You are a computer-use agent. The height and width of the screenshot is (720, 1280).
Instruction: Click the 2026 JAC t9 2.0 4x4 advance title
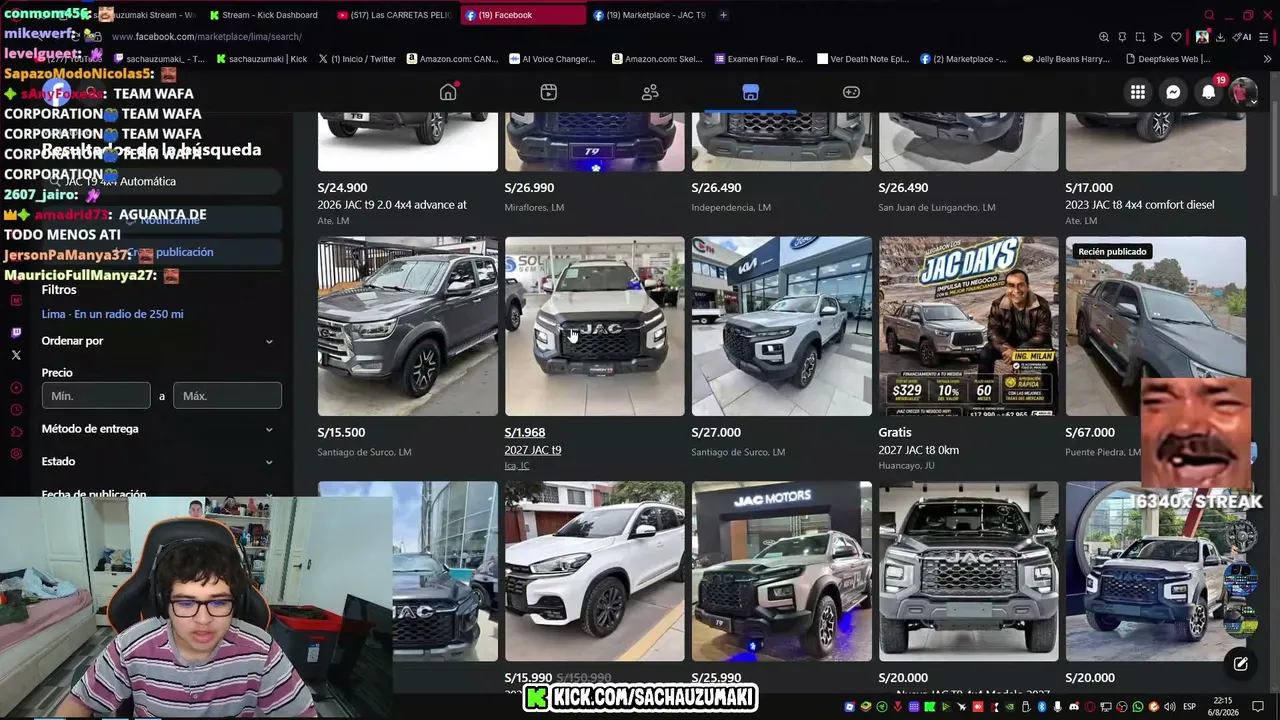pos(392,205)
